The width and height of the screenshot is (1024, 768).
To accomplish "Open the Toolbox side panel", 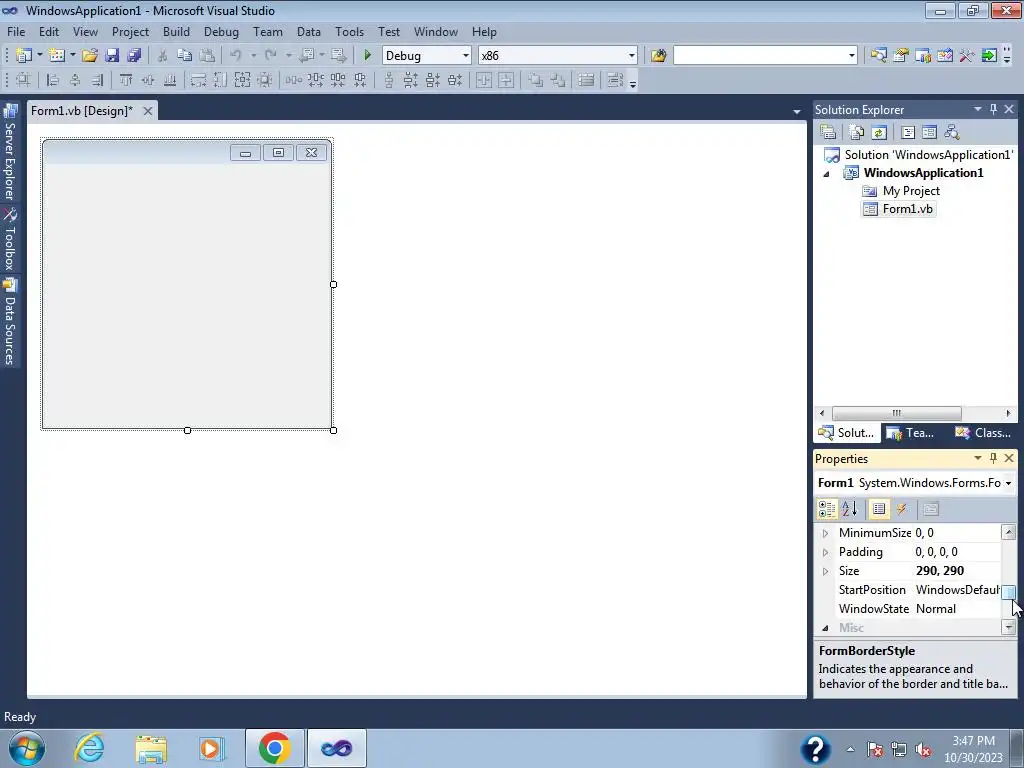I will pos(10,240).
